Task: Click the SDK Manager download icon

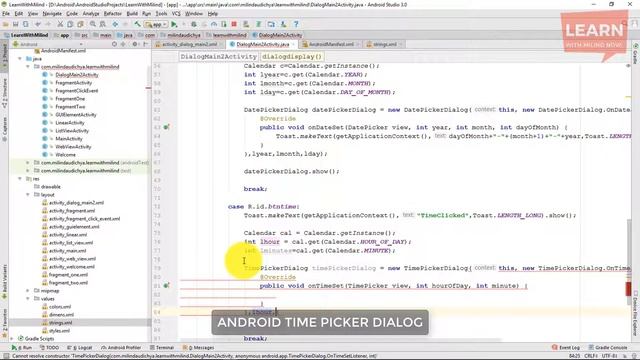Action: [x=283, y=24]
